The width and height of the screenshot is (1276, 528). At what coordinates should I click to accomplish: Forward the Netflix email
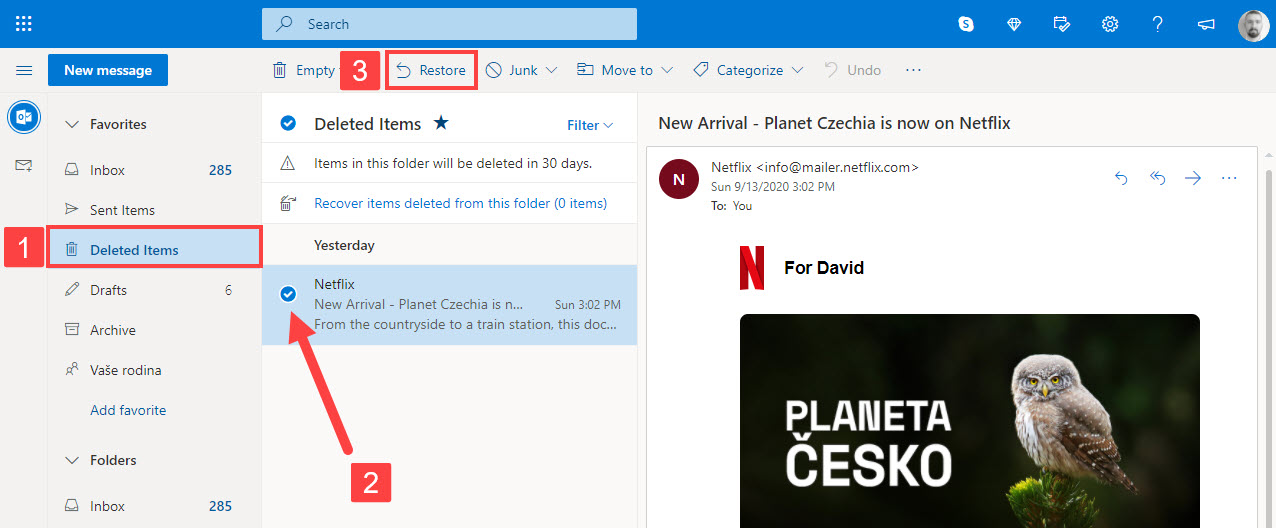[x=1193, y=178]
